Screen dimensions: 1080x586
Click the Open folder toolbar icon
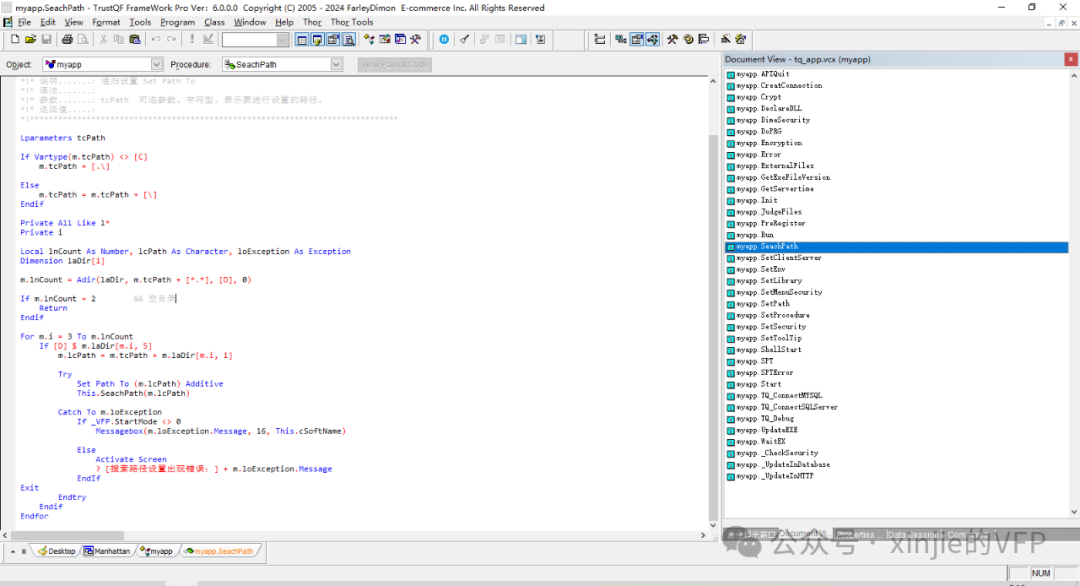click(30, 40)
